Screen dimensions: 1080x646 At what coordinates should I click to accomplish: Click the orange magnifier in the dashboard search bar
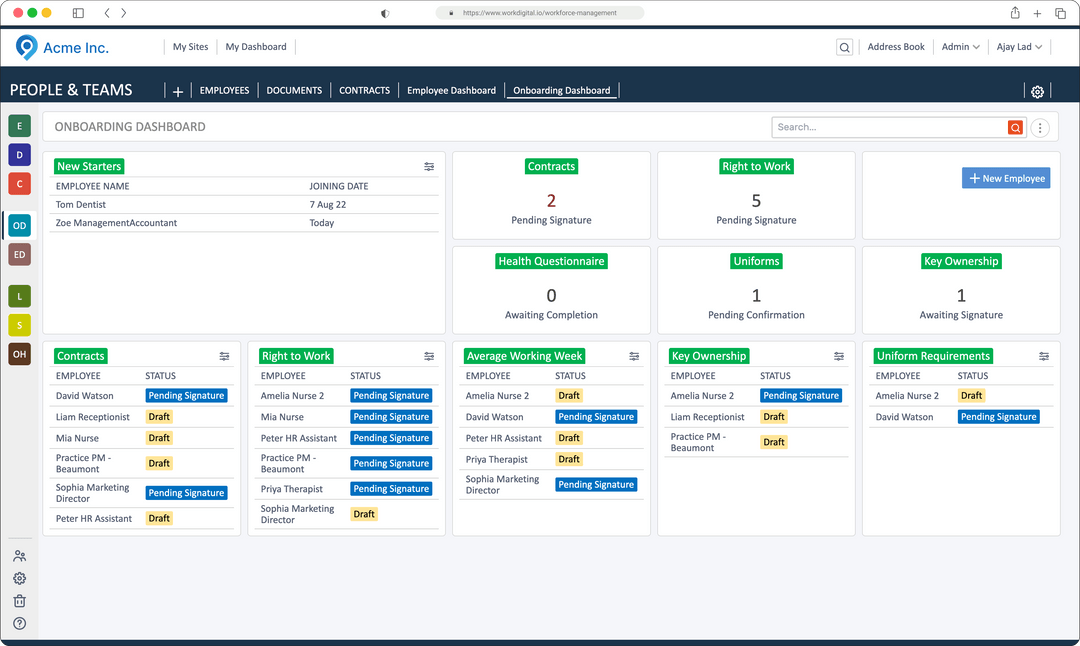(x=1015, y=128)
